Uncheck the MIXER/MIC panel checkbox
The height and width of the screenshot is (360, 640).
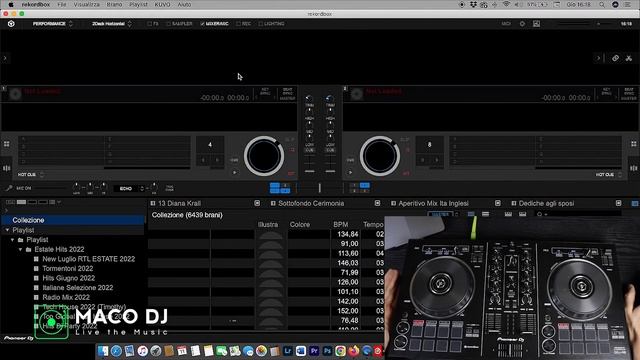click(202, 24)
